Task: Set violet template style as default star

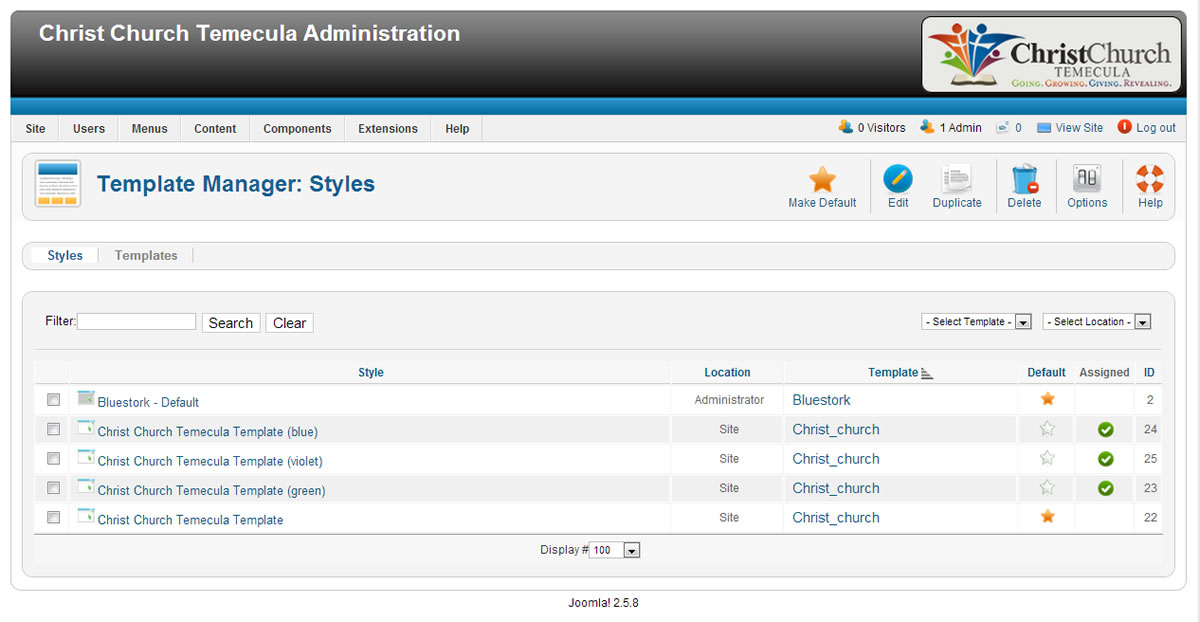Action: [1047, 458]
